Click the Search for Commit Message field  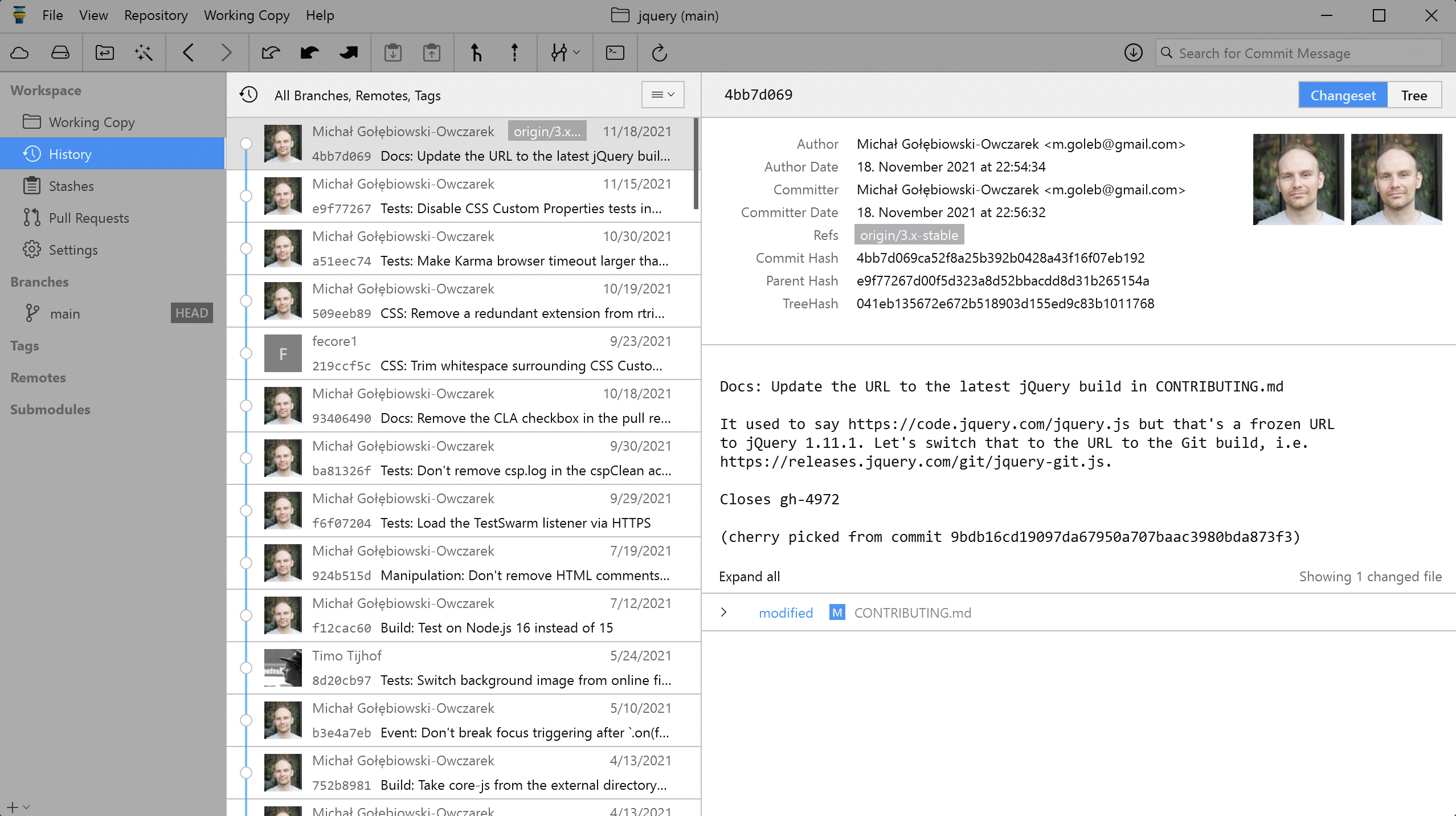pos(1299,53)
